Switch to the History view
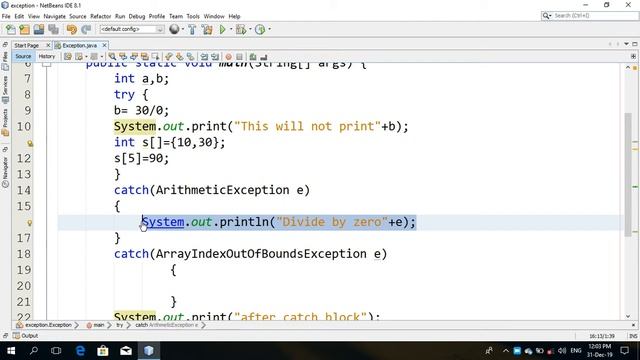The image size is (640, 360). (47, 56)
